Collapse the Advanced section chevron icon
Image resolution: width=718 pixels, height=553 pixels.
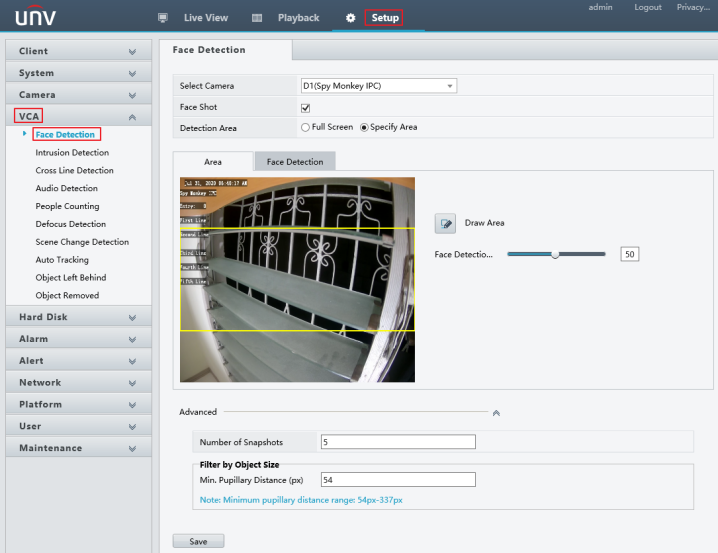(496, 412)
